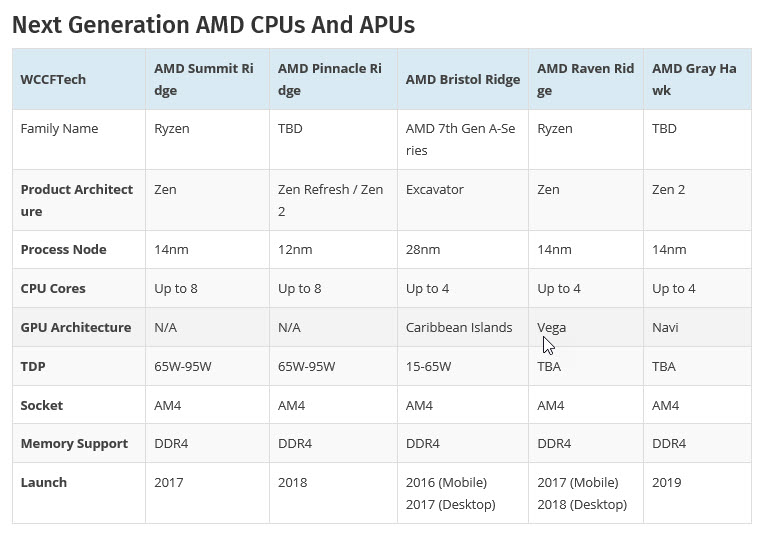Click the page heading Next Generation AMD CPUs And APUs
The image size is (762, 534).
pos(213,24)
